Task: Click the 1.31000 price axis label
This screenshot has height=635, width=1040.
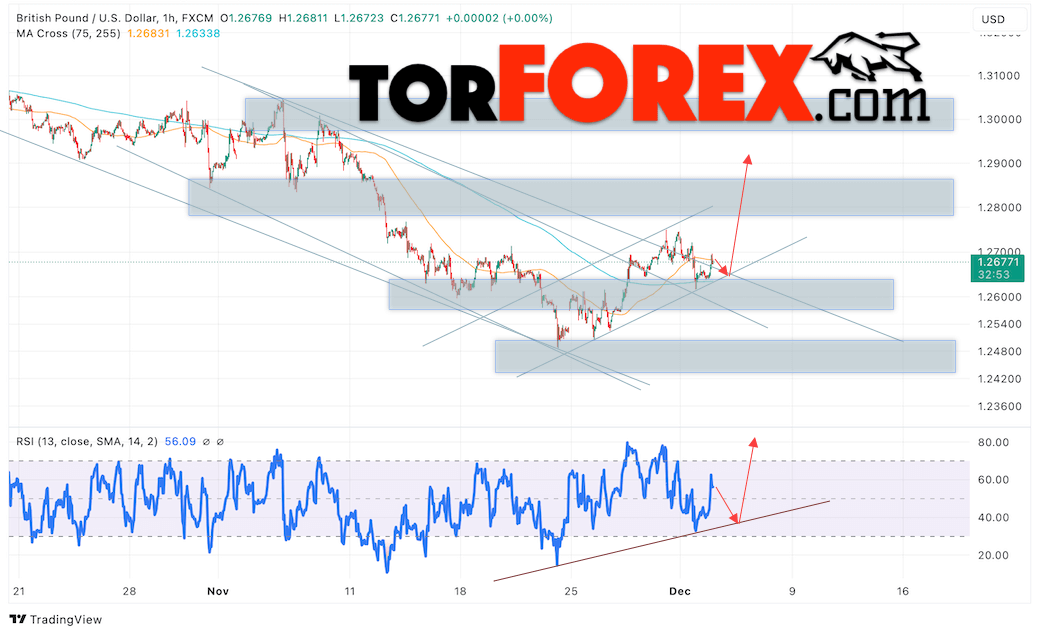Action: click(x=999, y=76)
